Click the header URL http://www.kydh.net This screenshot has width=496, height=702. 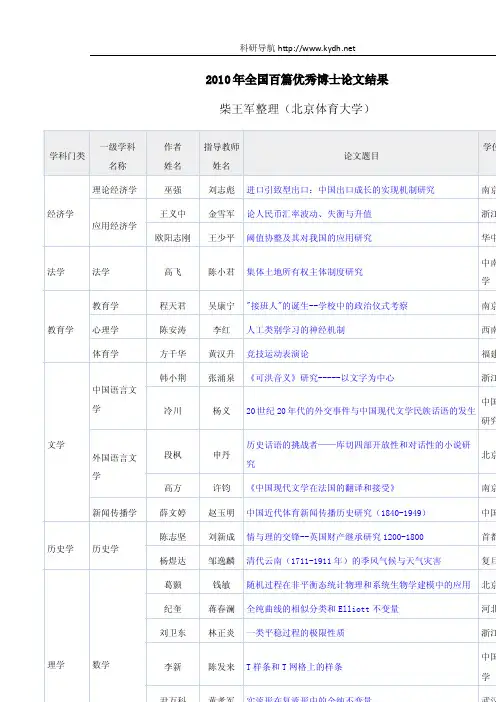pyautogui.click(x=316, y=48)
